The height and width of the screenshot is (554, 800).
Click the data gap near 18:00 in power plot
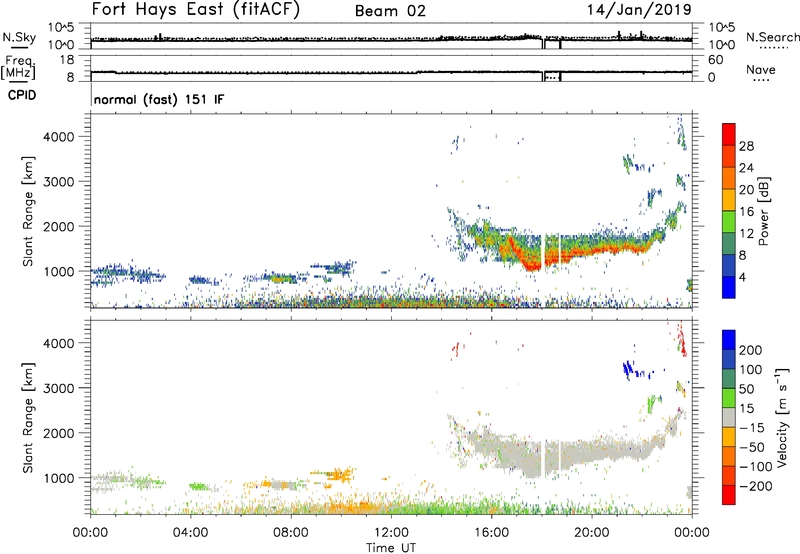pos(542,250)
